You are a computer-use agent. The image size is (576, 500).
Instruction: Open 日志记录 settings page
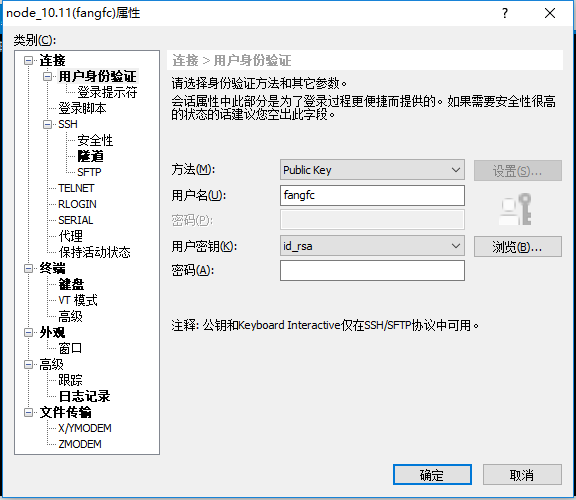84,396
